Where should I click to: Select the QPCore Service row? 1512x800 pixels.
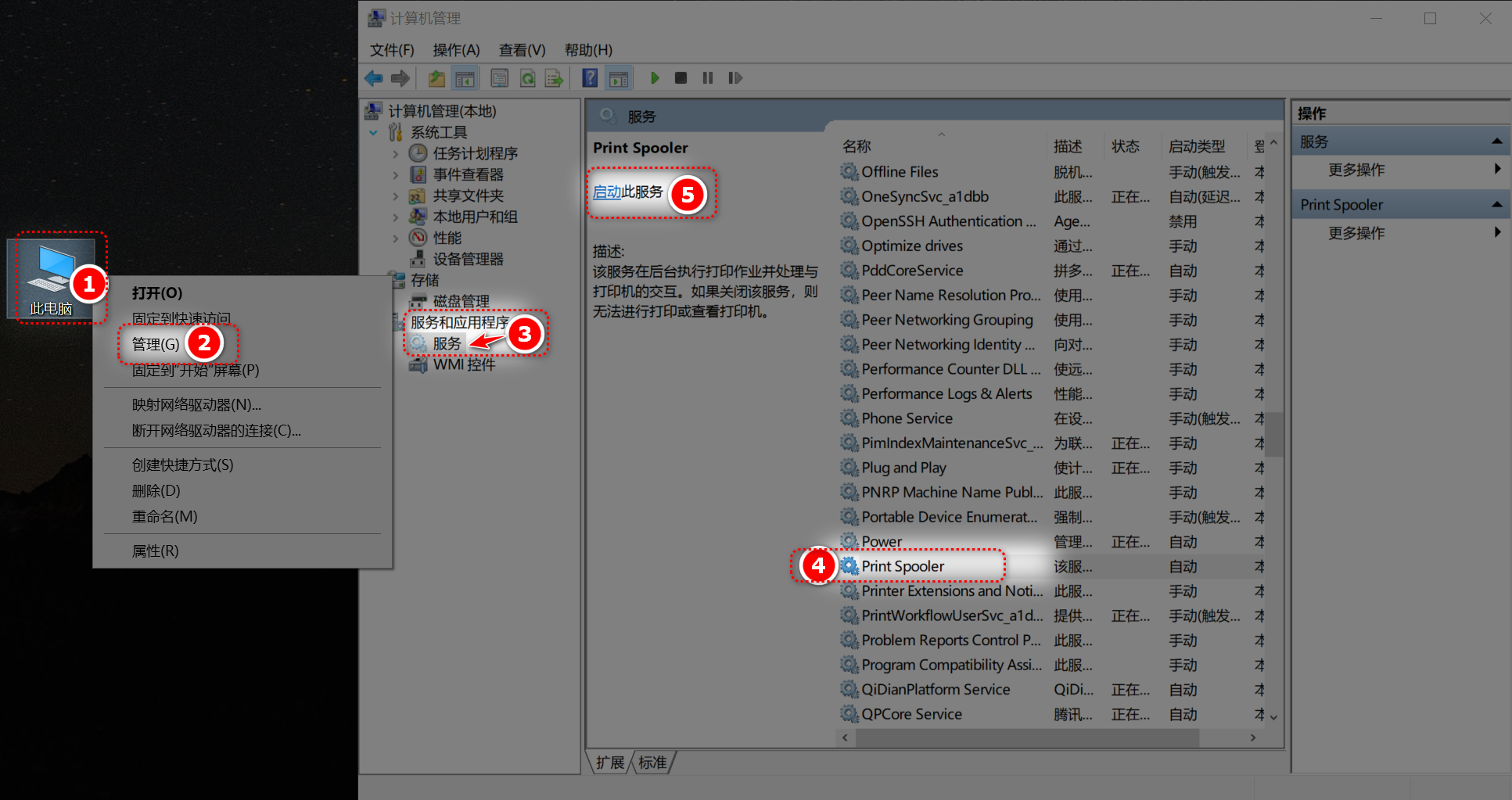pos(1050,714)
